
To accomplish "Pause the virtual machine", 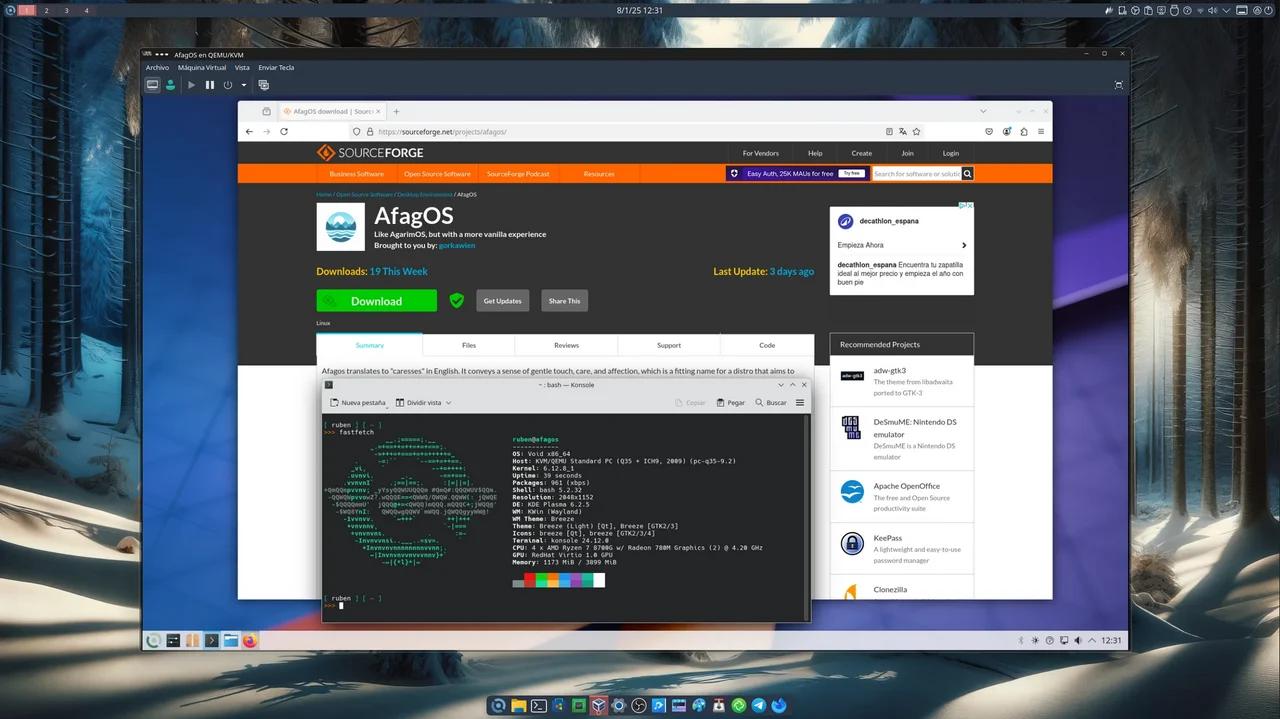I will [210, 85].
